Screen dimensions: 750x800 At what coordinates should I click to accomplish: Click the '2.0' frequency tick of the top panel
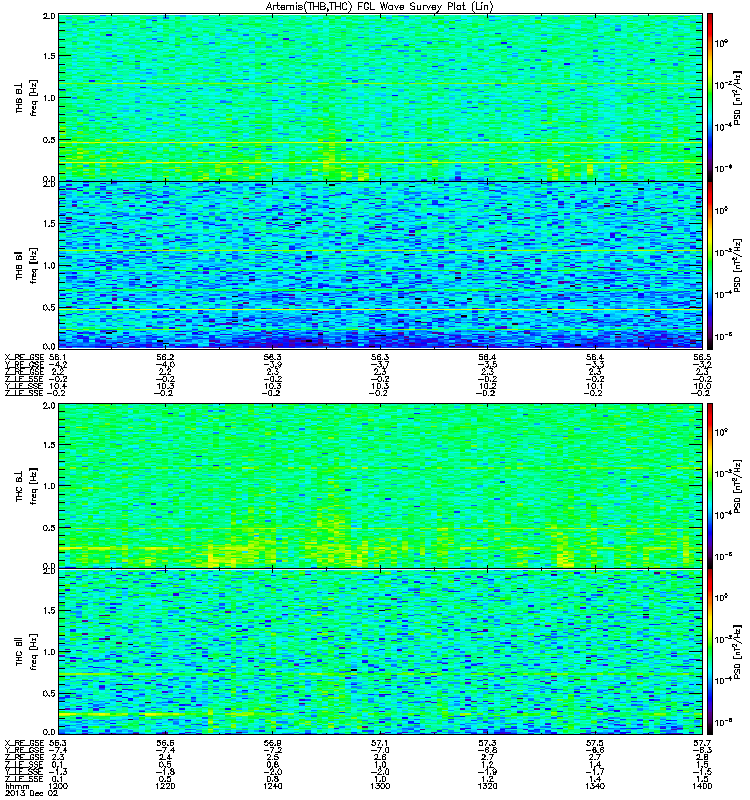(49, 16)
